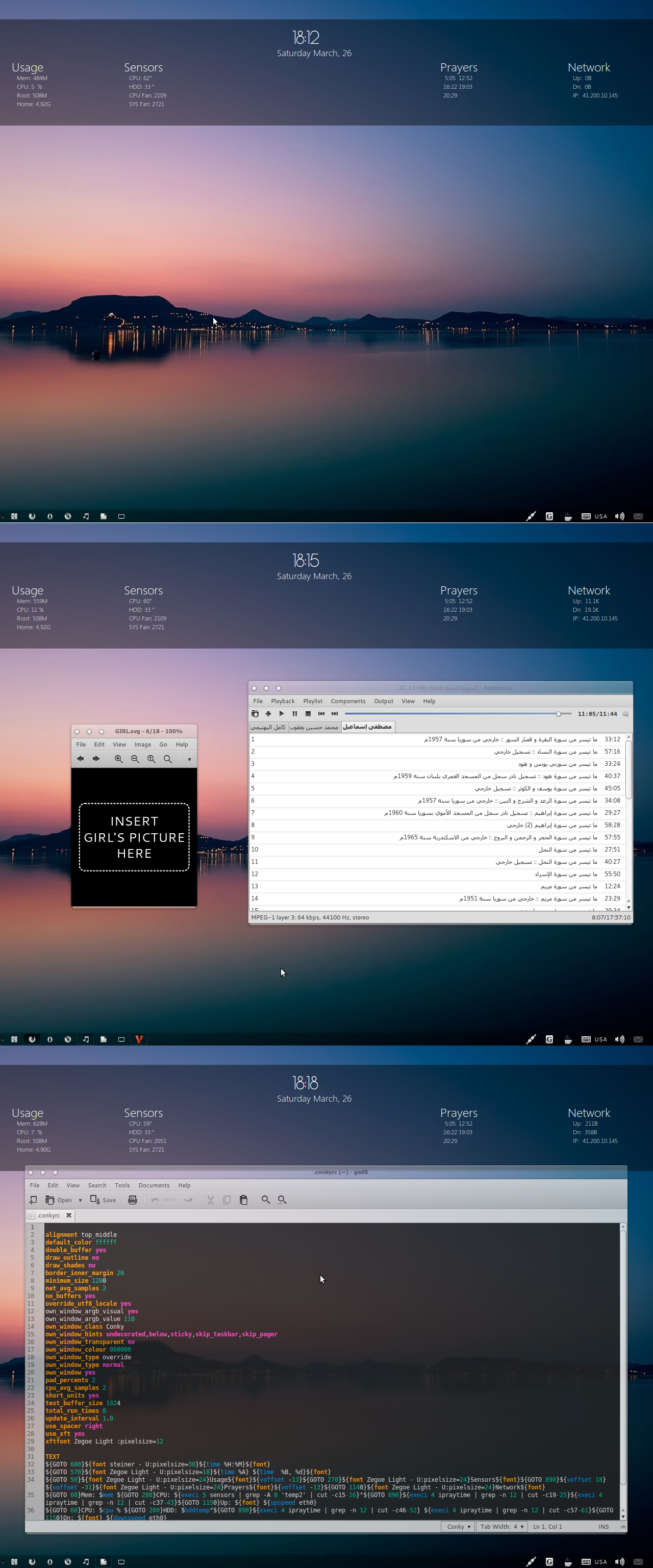The width and height of the screenshot is (653, 1568).
Task: Click the Add Files plus icon in Audacious
Action: point(268,713)
